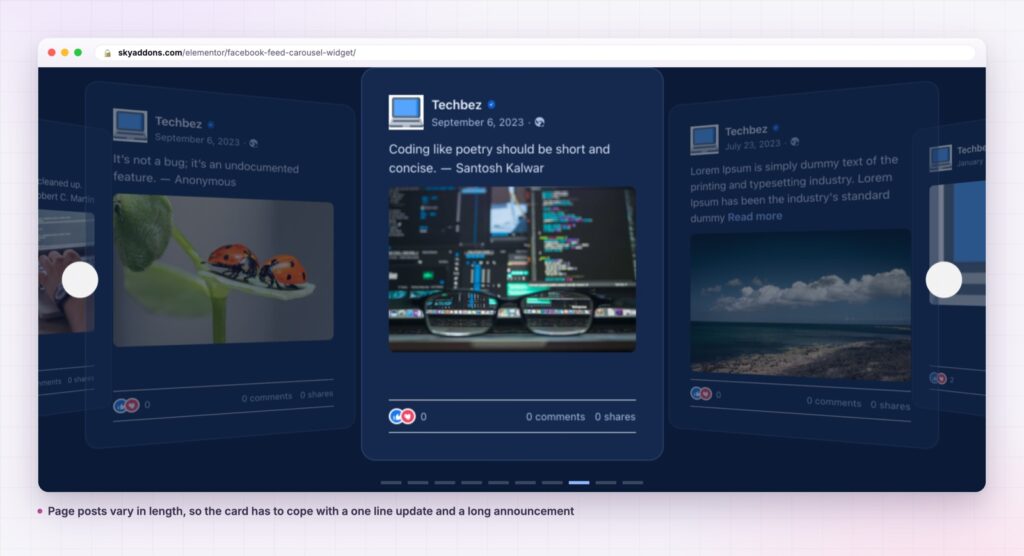Open the Techbez page name on center card

coord(456,105)
